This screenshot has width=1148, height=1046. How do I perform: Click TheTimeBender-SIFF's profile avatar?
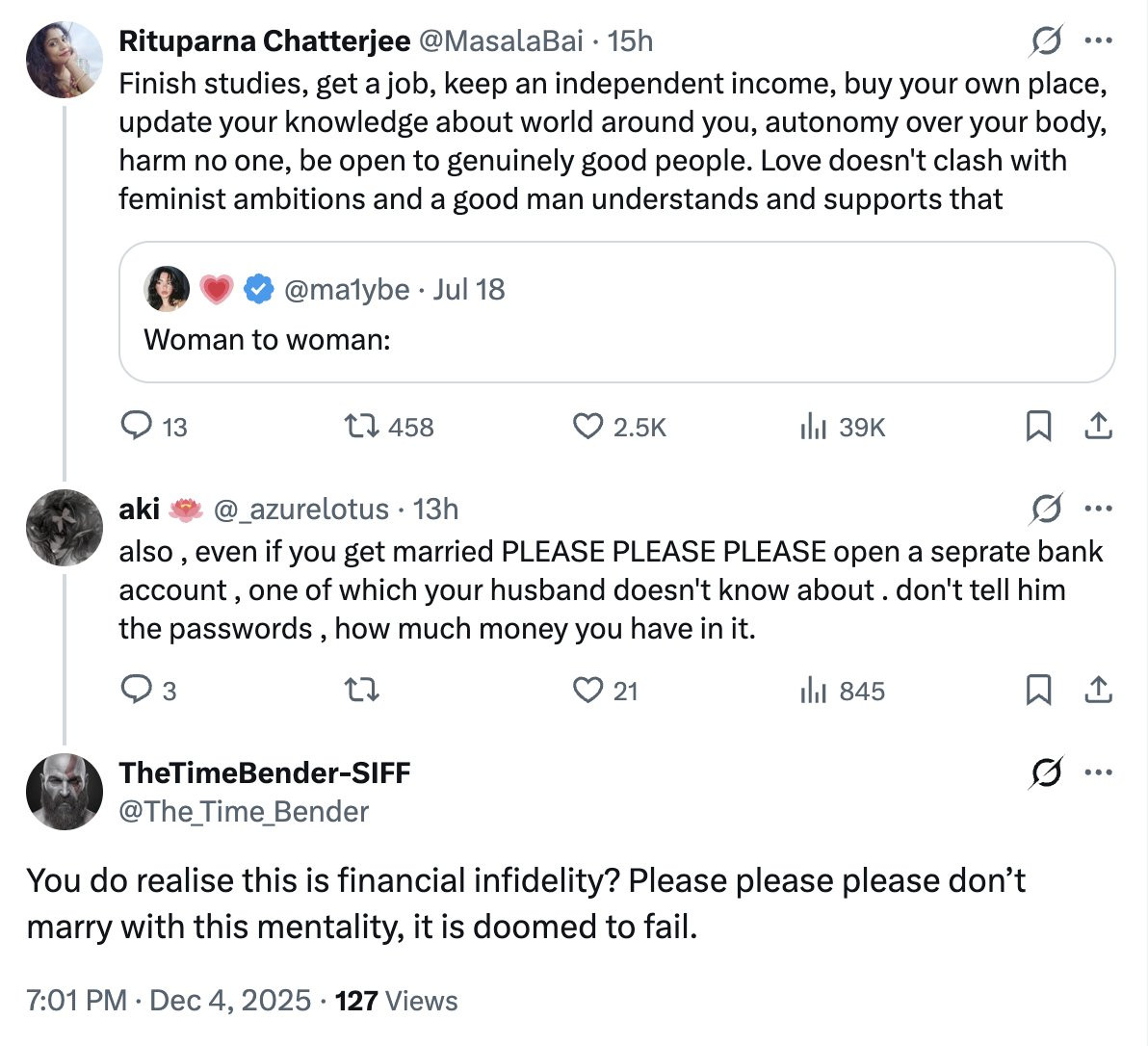point(65,791)
